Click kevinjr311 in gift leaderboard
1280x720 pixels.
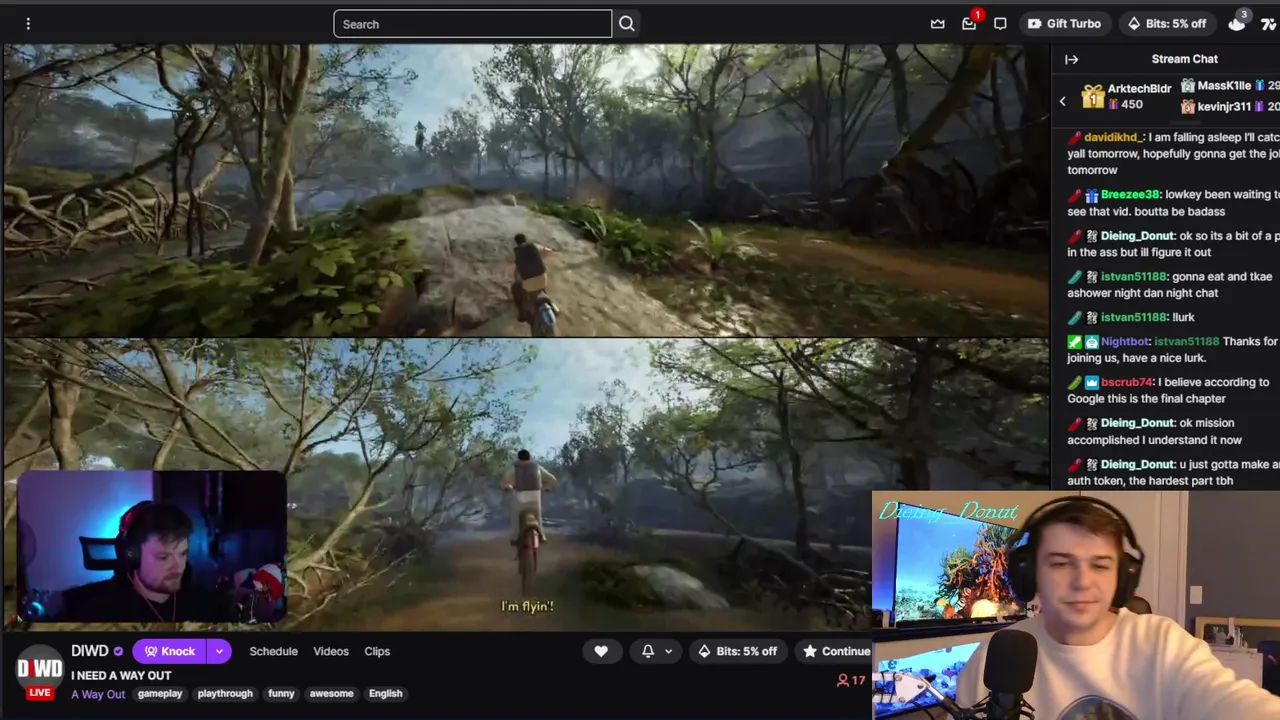click(1224, 106)
